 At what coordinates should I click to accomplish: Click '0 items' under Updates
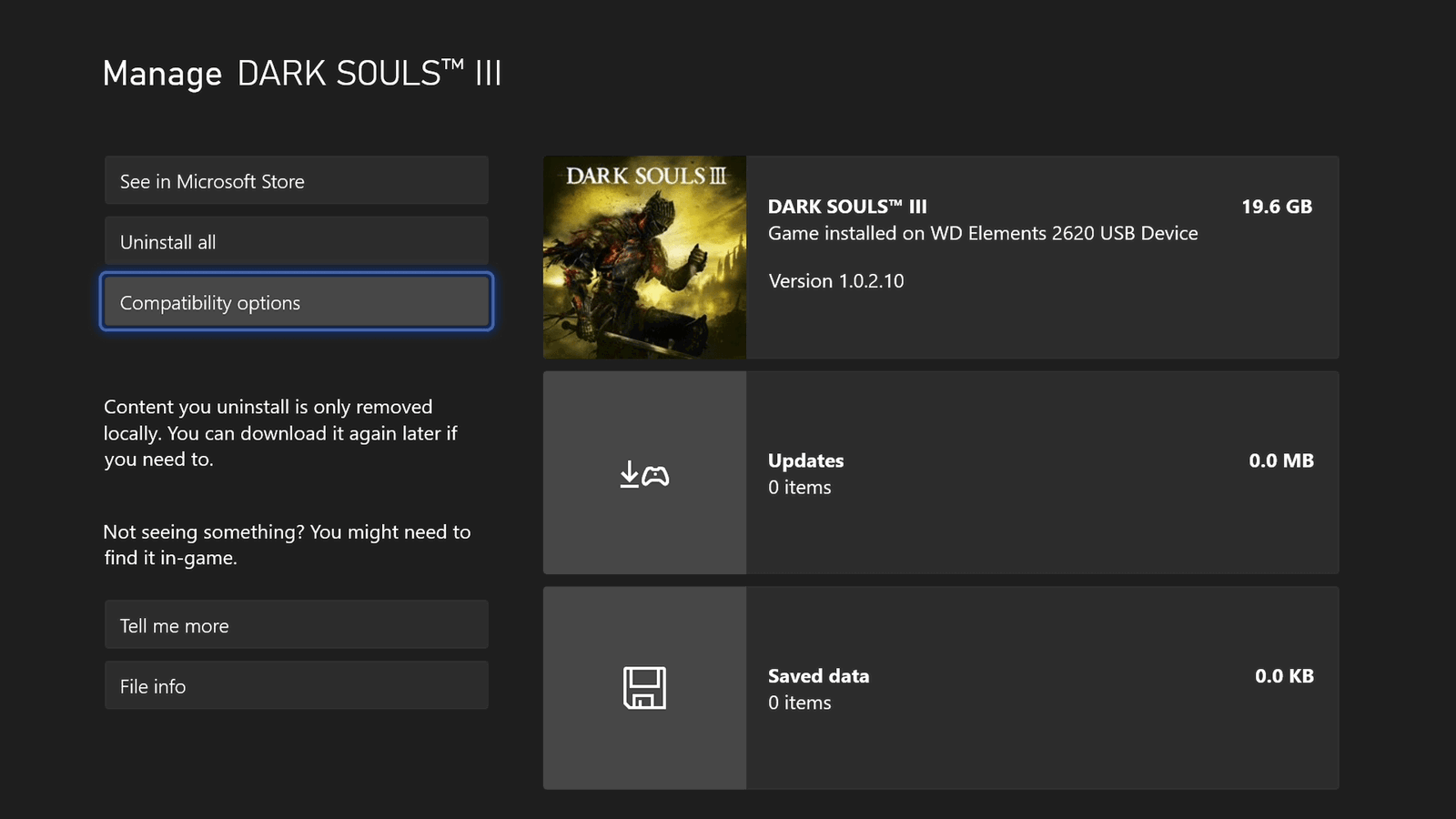[799, 487]
